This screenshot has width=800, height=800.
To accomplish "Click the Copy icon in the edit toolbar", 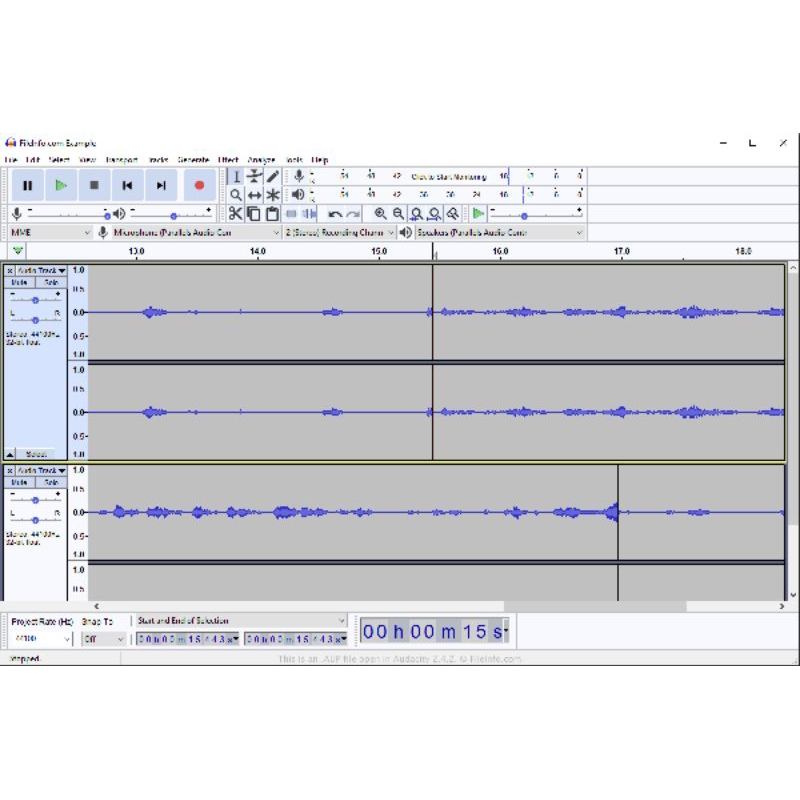I will tap(254, 213).
